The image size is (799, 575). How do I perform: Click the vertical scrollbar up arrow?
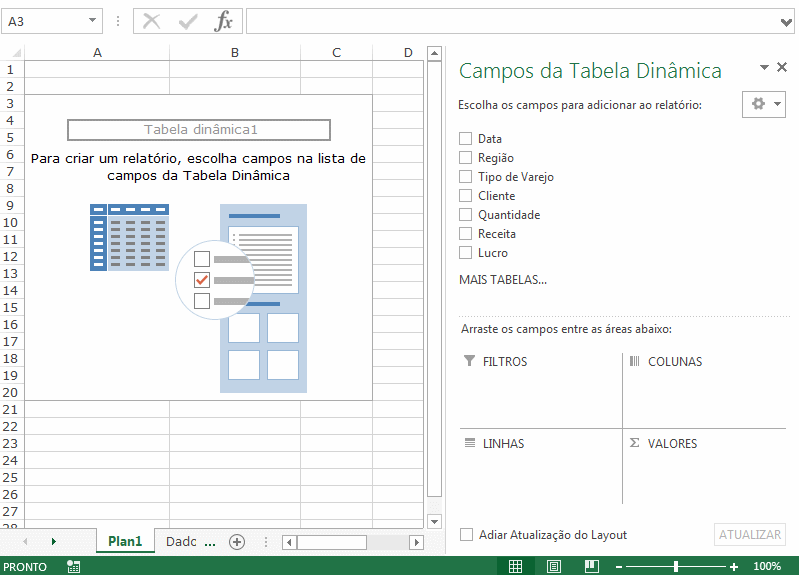[x=434, y=53]
